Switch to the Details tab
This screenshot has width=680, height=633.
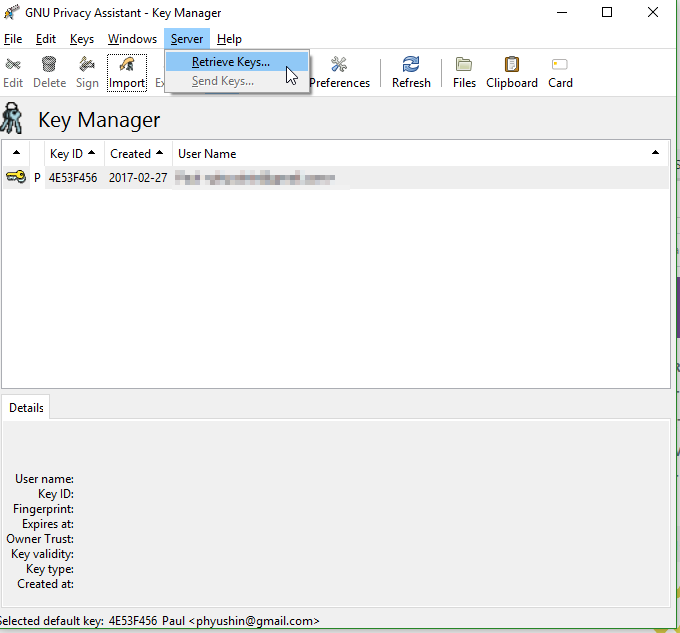point(26,408)
